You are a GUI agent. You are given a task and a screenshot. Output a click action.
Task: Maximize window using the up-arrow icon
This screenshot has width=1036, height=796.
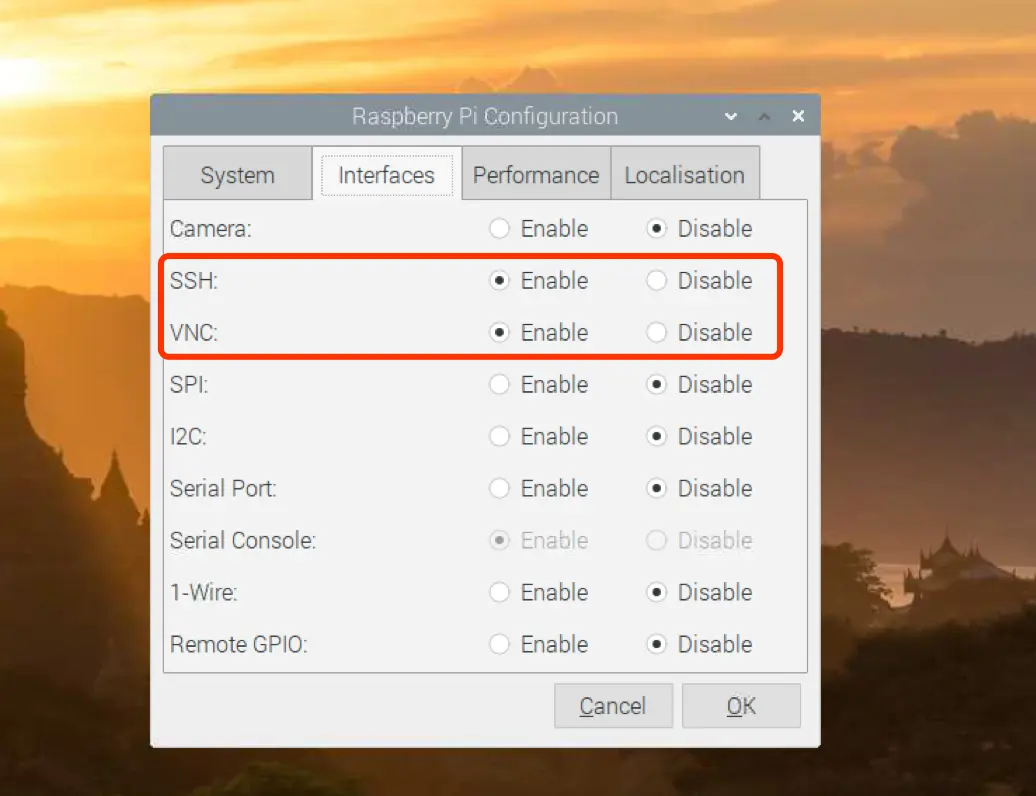(765, 117)
